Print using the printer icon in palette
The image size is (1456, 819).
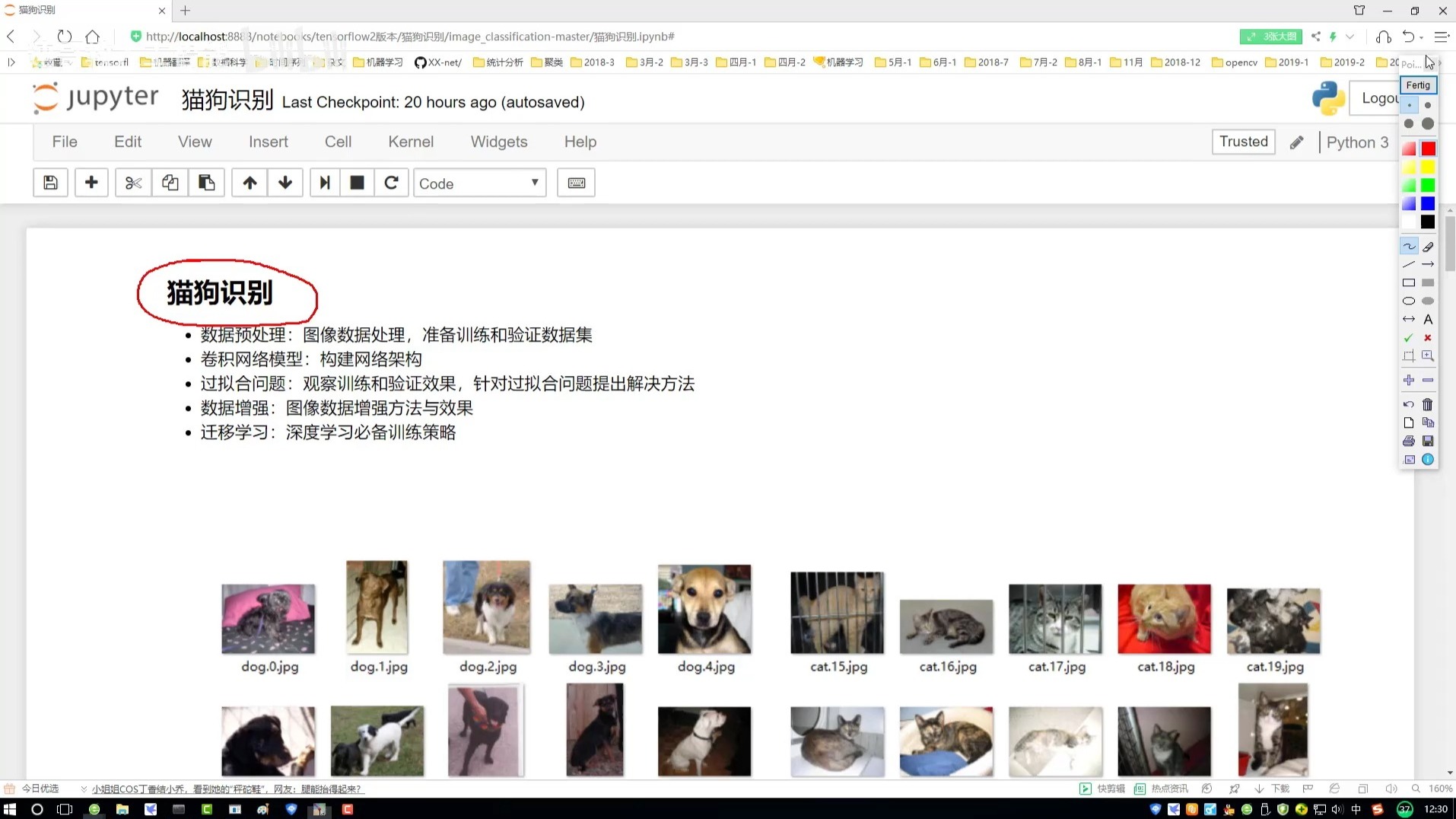pos(1409,441)
